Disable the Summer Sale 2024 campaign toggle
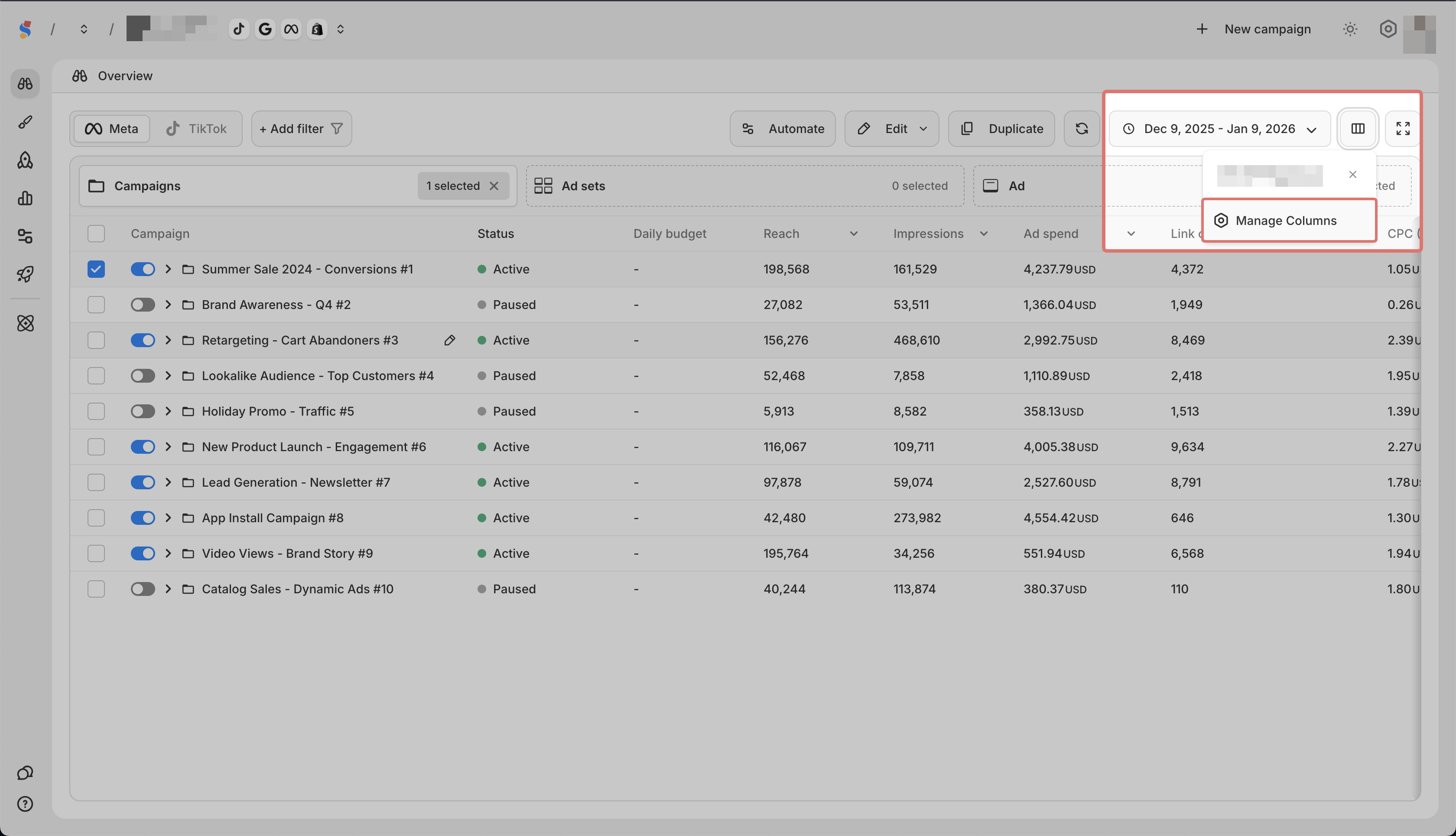Screen dimensions: 1456x836 pyautogui.click(x=143, y=269)
